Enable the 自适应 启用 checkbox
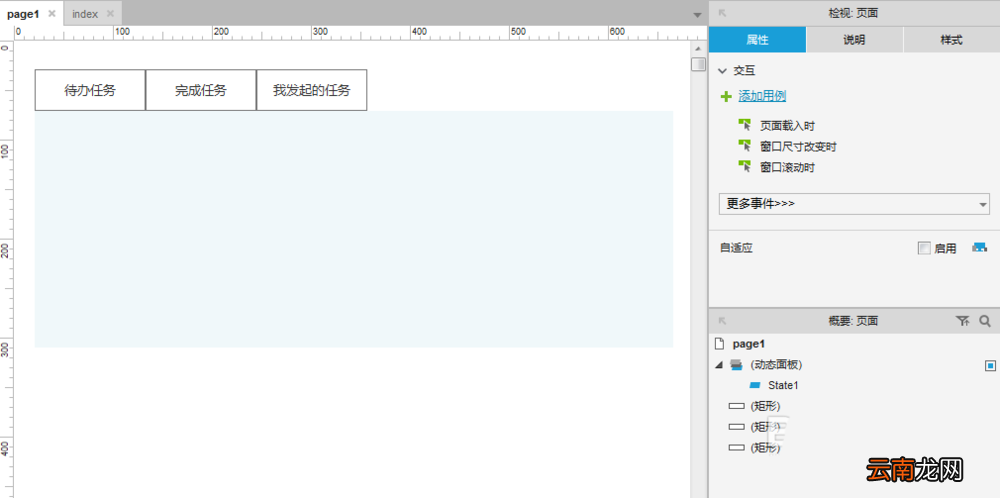Image resolution: width=1000 pixels, height=498 pixels. [924, 248]
